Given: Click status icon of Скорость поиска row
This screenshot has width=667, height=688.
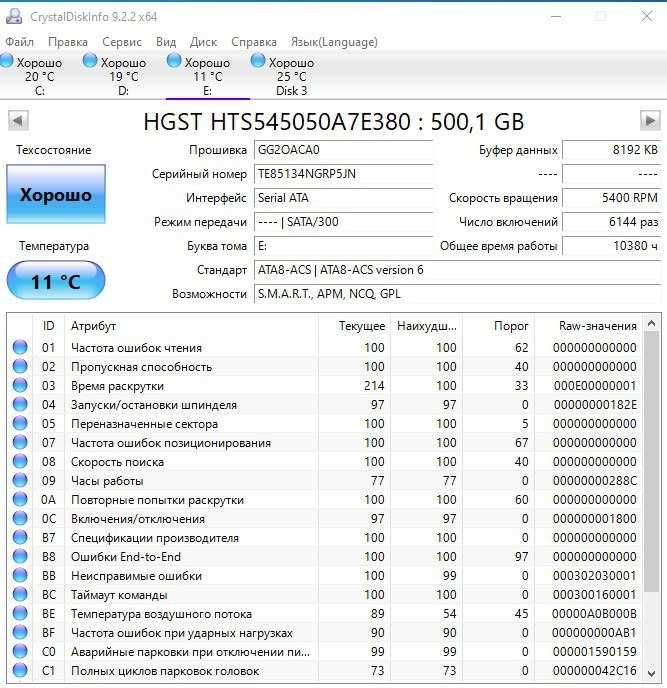Looking at the screenshot, I should [x=20, y=461].
